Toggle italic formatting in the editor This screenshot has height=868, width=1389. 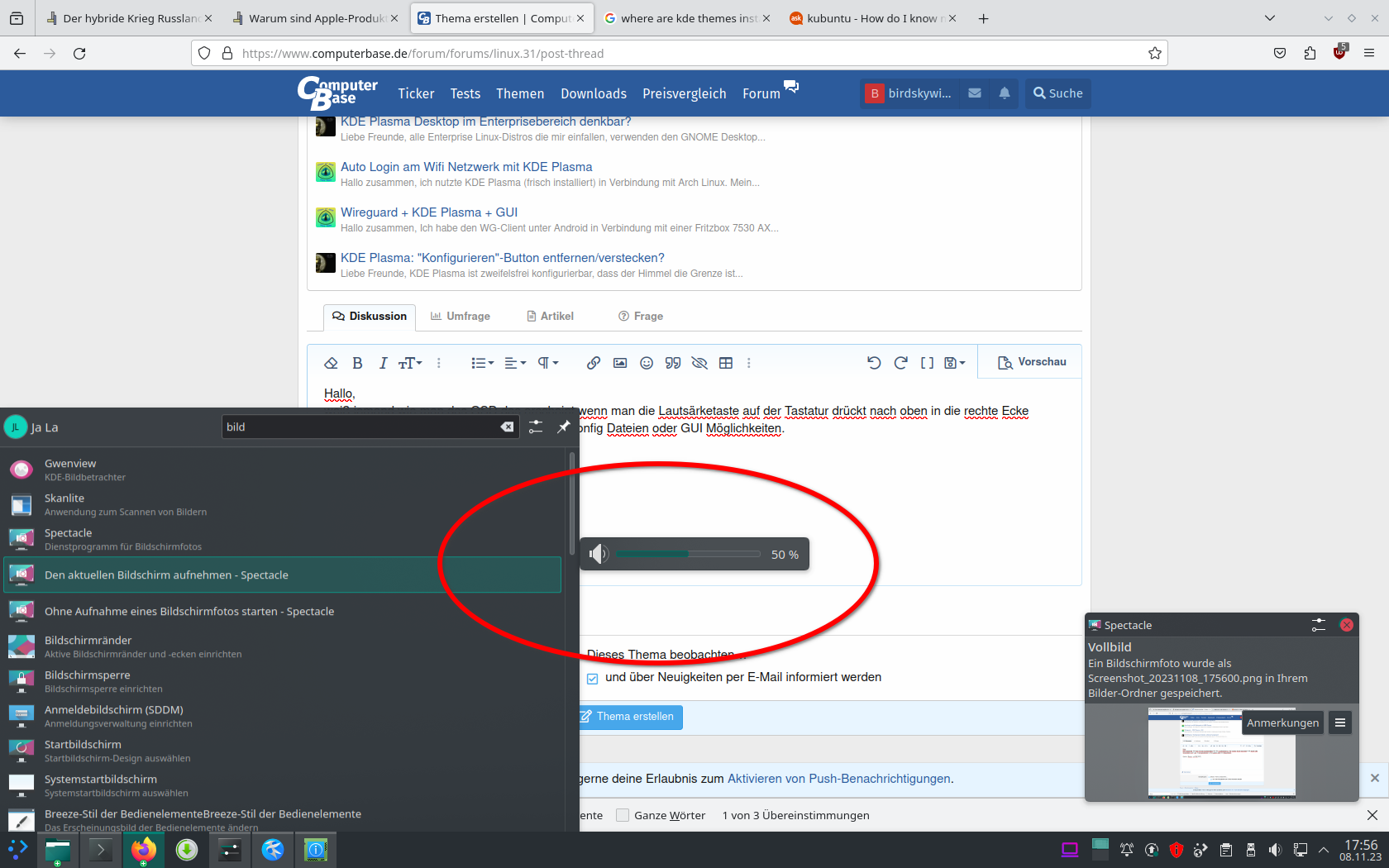(383, 363)
